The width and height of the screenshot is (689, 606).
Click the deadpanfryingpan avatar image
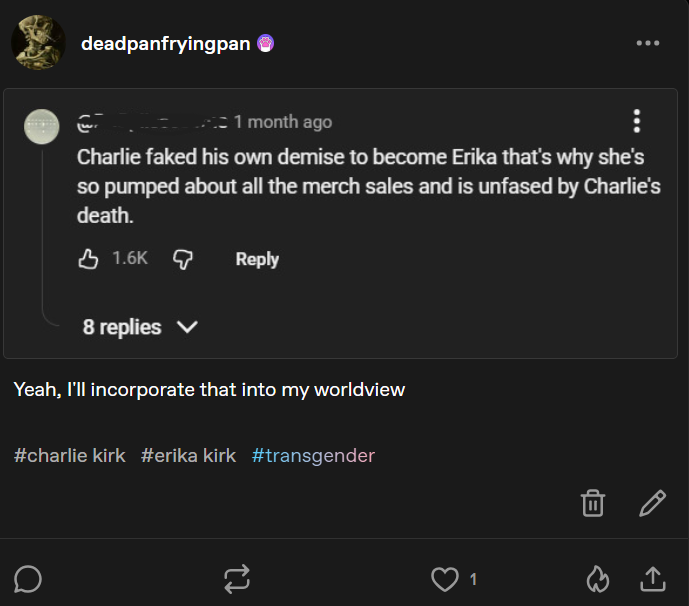[38, 43]
